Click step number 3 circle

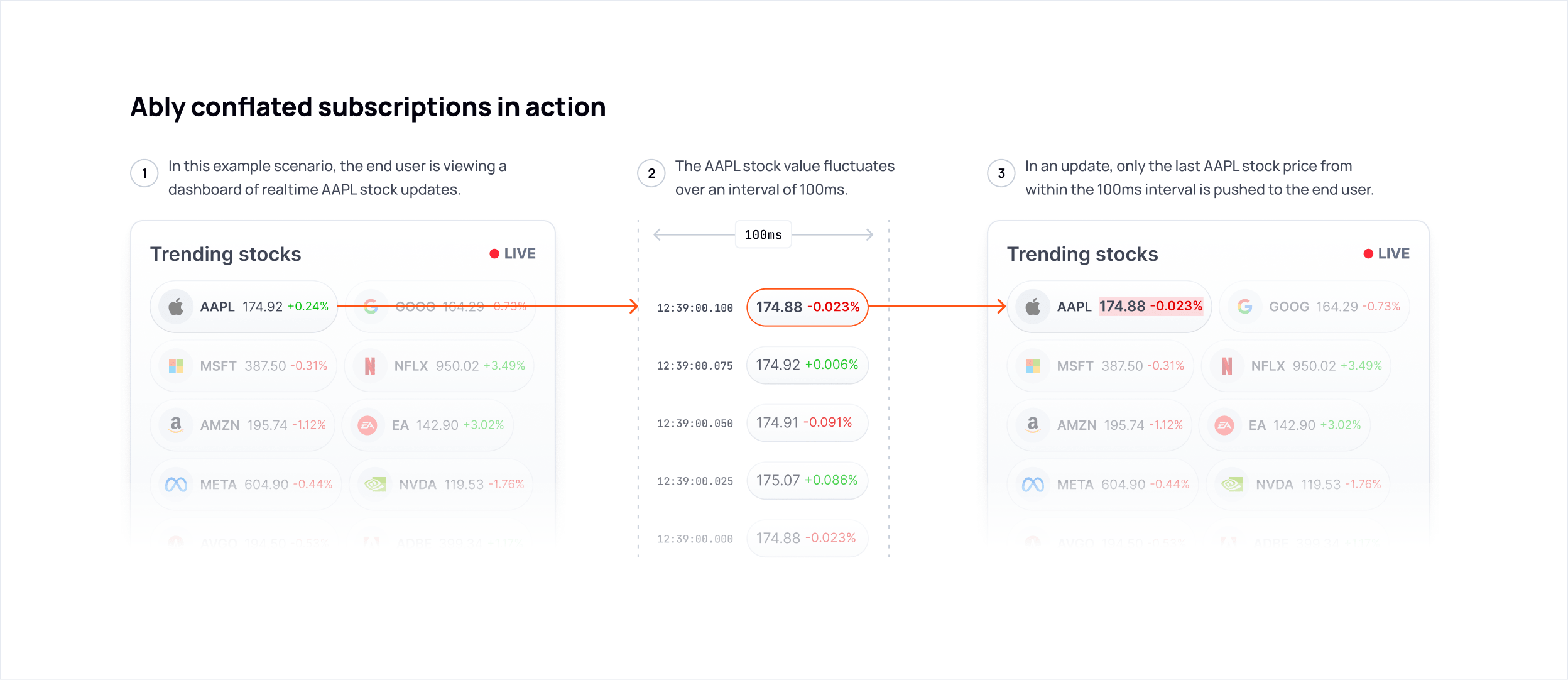tap(1001, 173)
